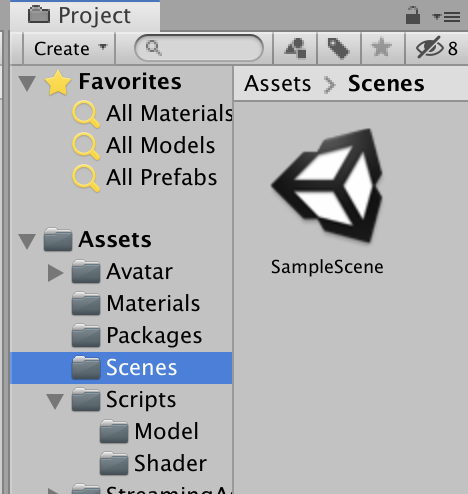This screenshot has height=494, width=468.
Task: Click the All Prefabs search favorite
Action: (x=145, y=178)
